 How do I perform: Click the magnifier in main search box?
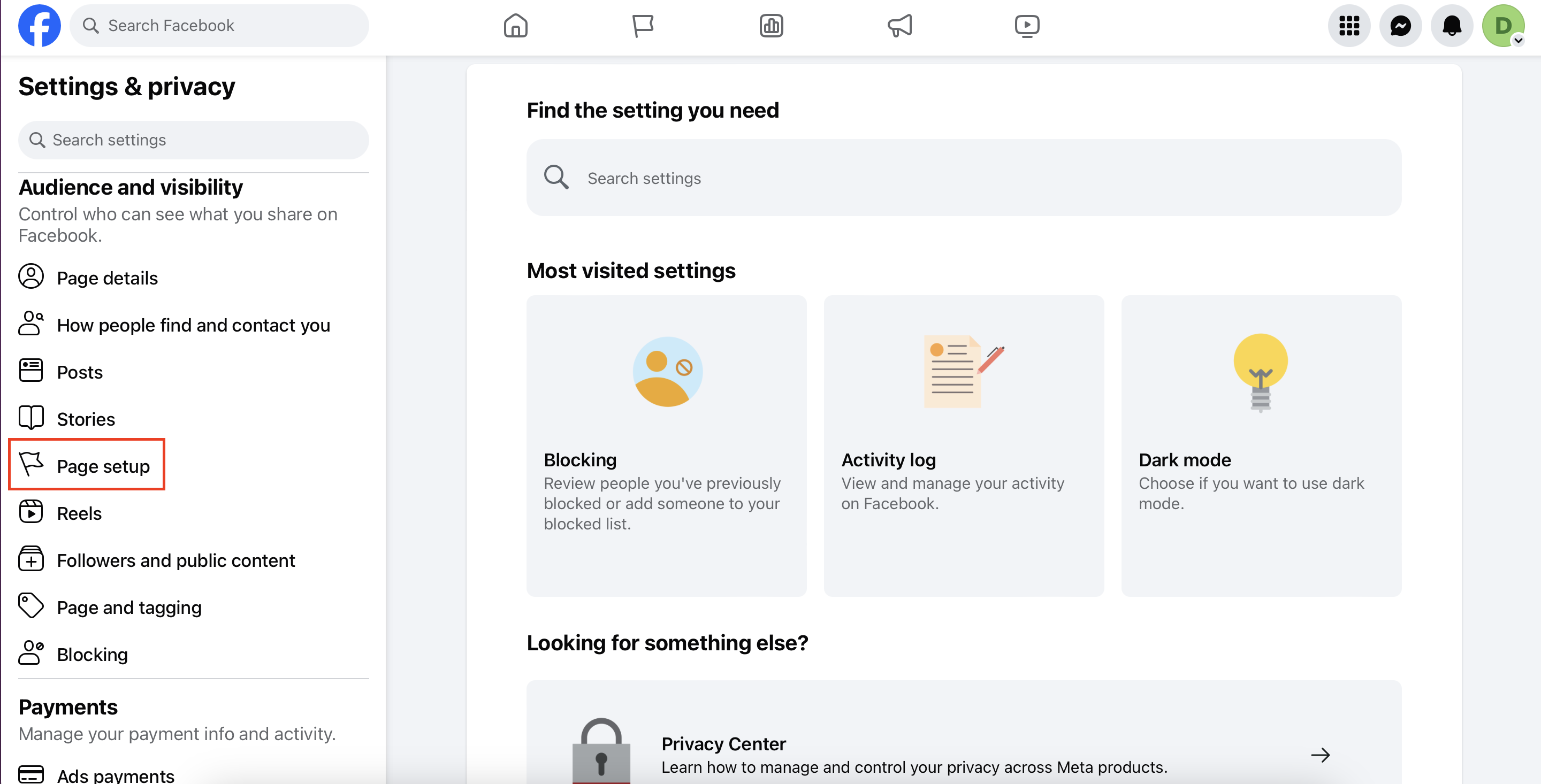(556, 177)
